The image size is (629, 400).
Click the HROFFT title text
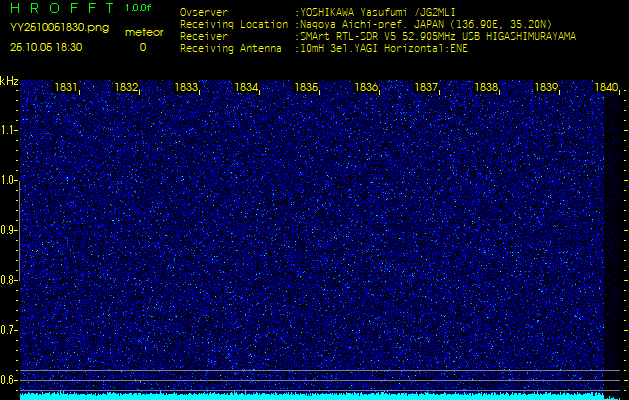(60, 8)
